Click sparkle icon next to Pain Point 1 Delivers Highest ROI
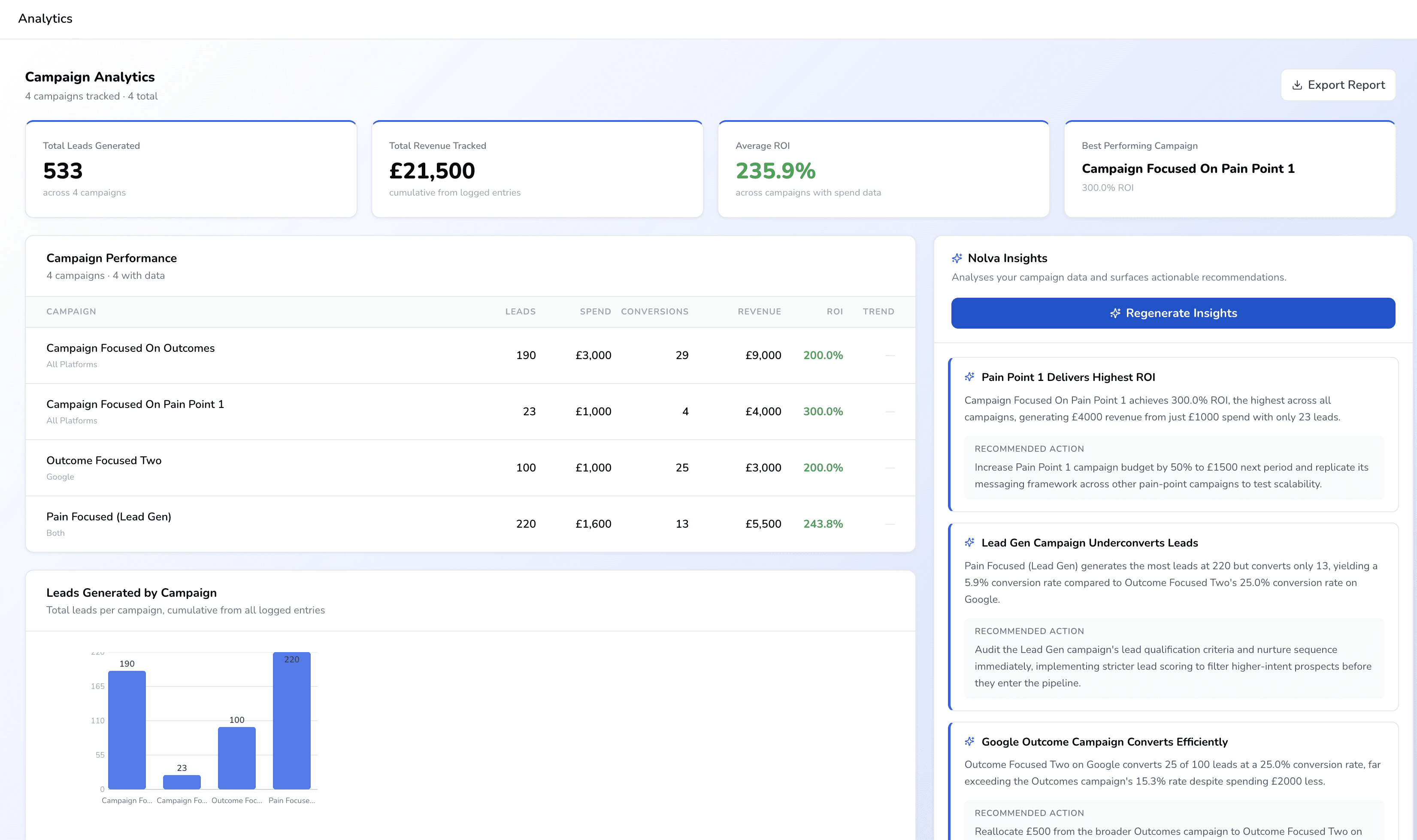The width and height of the screenshot is (1417, 840). (969, 377)
